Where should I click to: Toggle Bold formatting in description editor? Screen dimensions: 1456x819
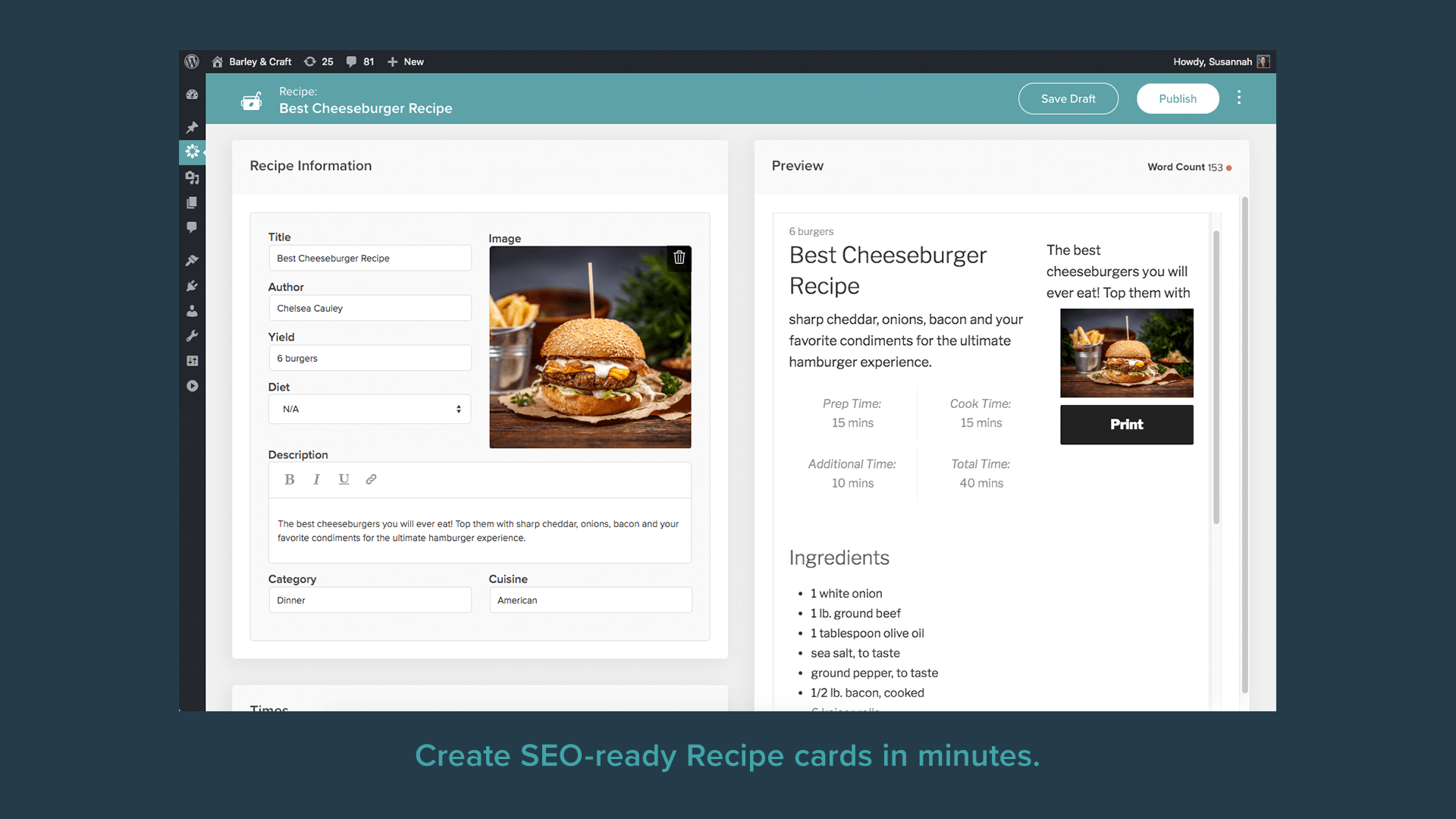(289, 479)
